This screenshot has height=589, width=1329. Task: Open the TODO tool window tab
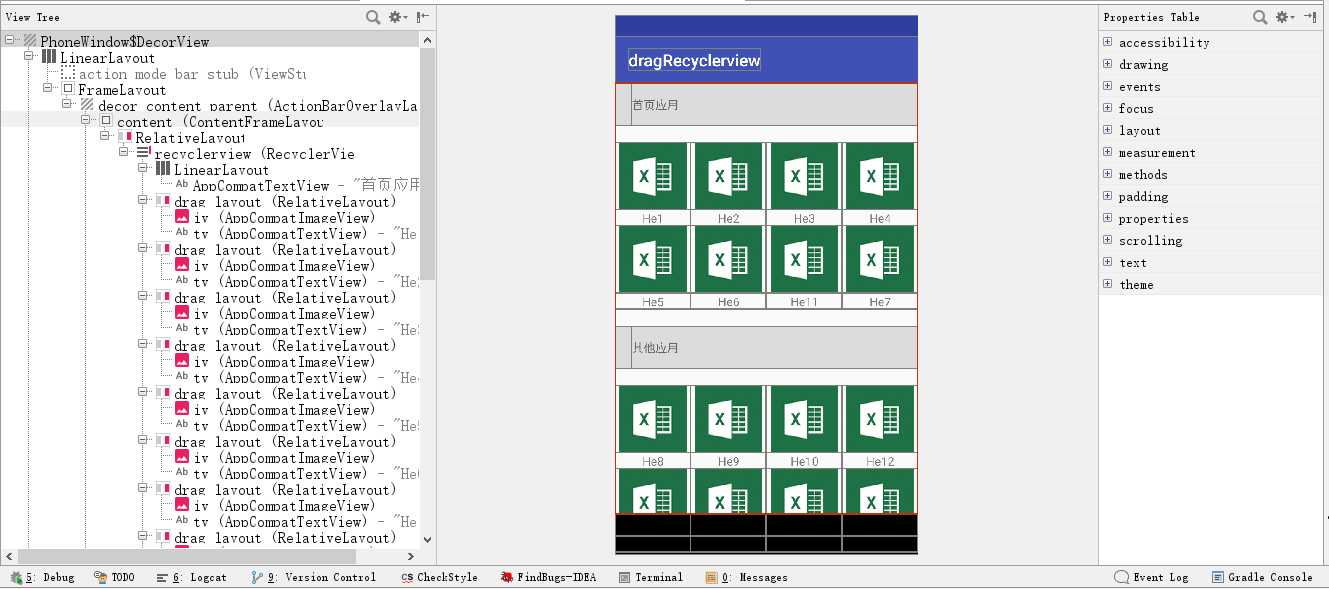click(x=115, y=577)
